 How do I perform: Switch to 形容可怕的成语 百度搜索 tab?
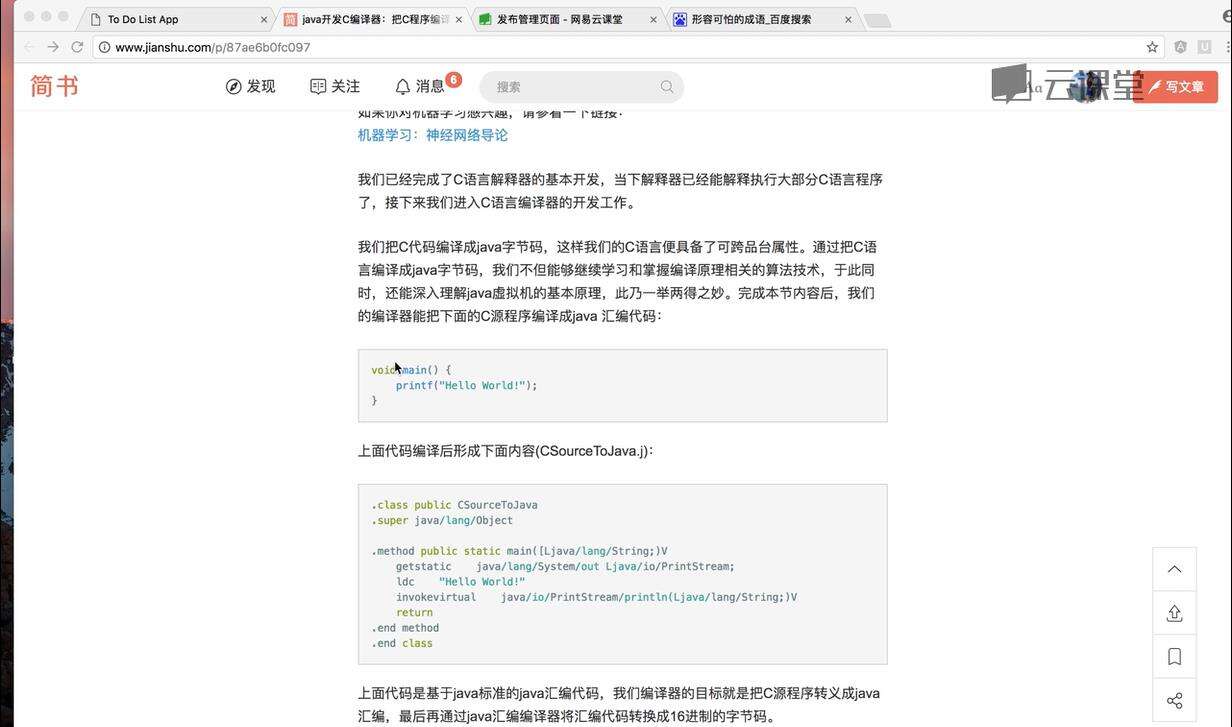(x=752, y=19)
